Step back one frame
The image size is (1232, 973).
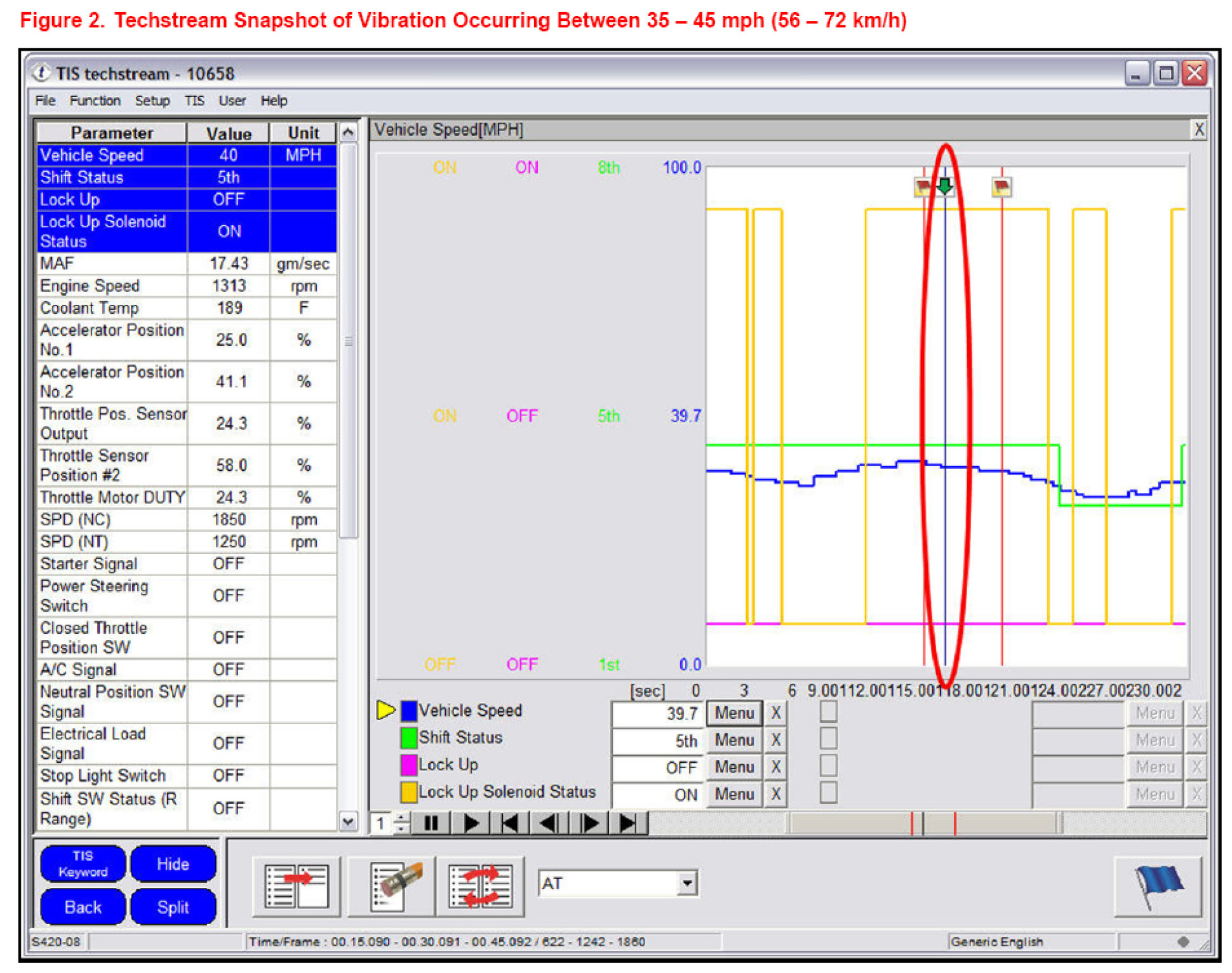tap(549, 824)
